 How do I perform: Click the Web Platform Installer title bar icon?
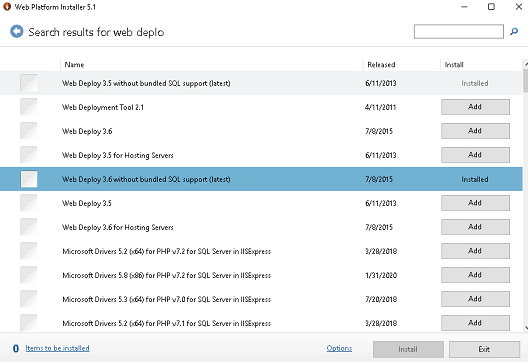(x=7, y=7)
